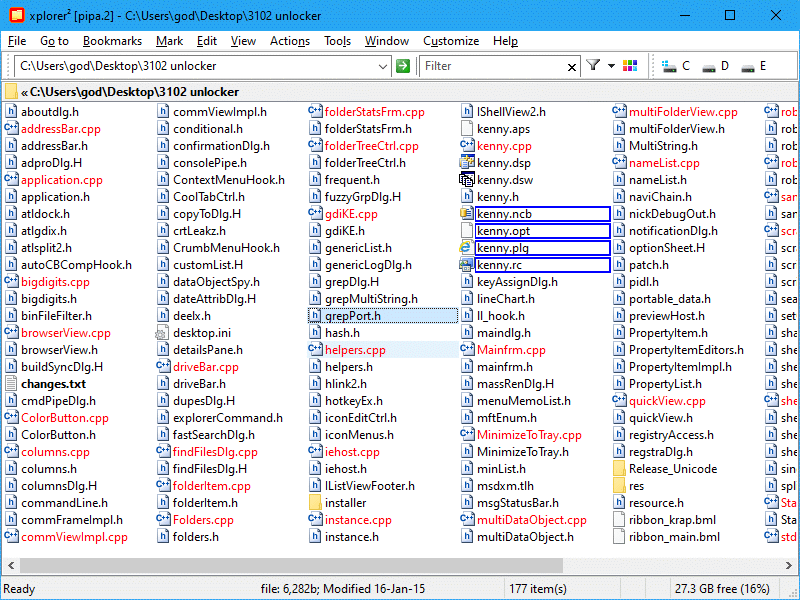
Task: Open the Edit menu
Action: [207, 41]
